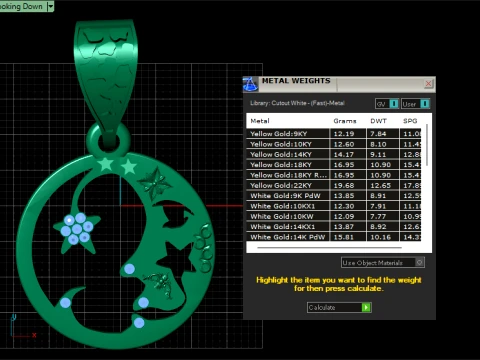Select the Yellow Gold:14KY row
Screen dimensions: 480x360
click(334, 154)
